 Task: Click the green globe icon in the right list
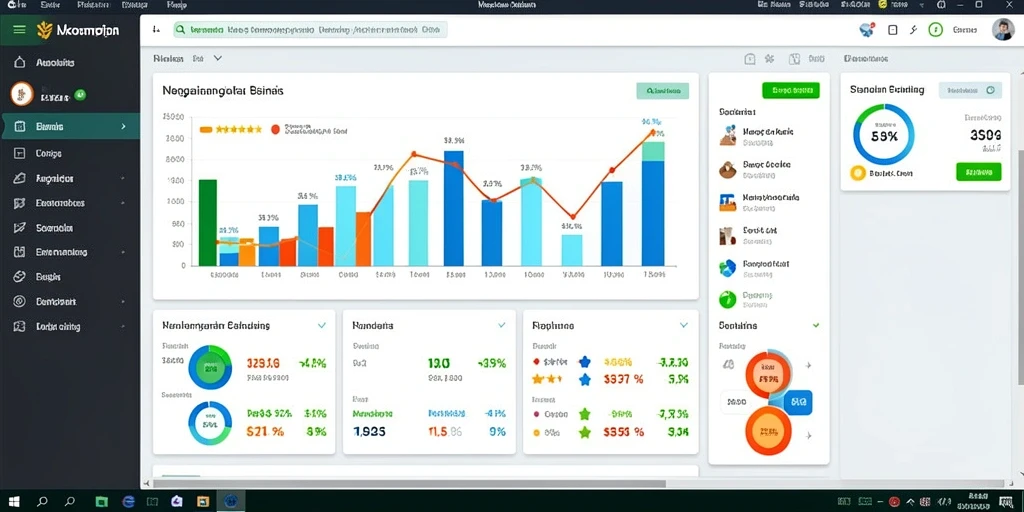[727, 300]
